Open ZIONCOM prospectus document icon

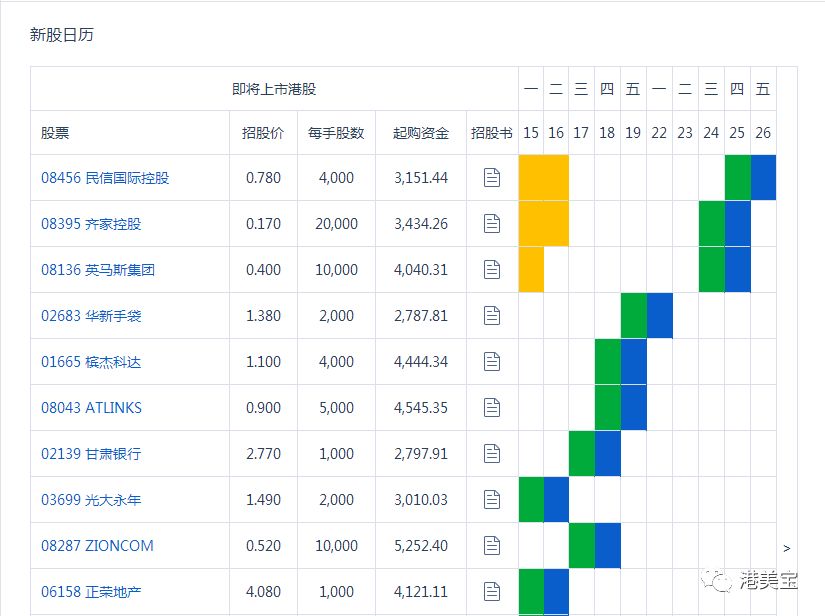click(491, 546)
